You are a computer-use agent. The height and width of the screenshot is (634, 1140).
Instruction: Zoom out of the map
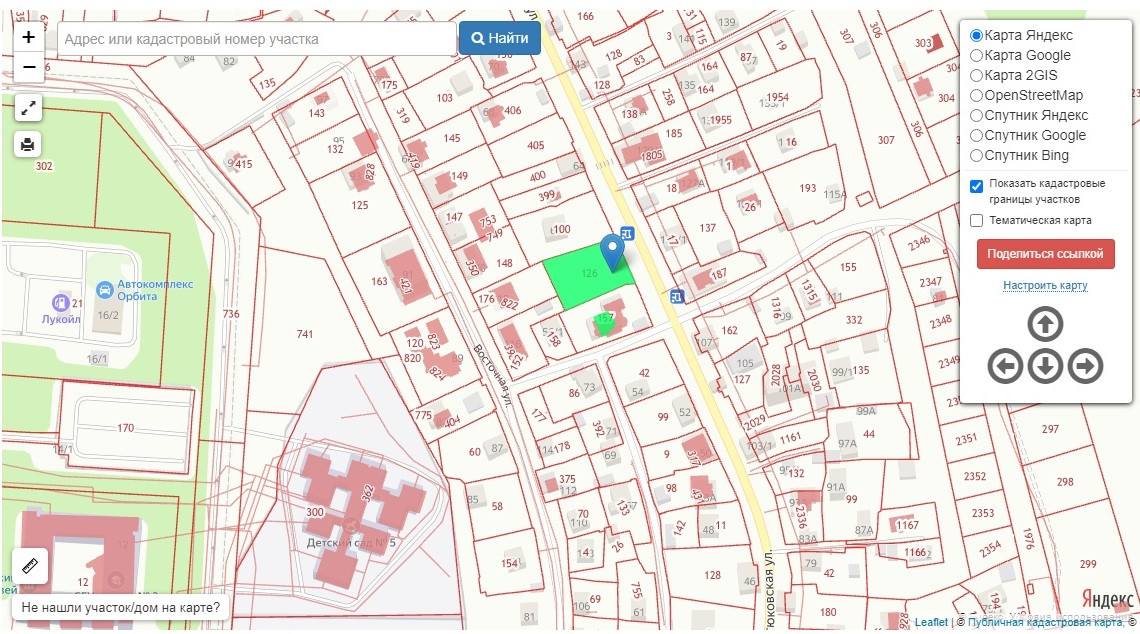pos(28,67)
